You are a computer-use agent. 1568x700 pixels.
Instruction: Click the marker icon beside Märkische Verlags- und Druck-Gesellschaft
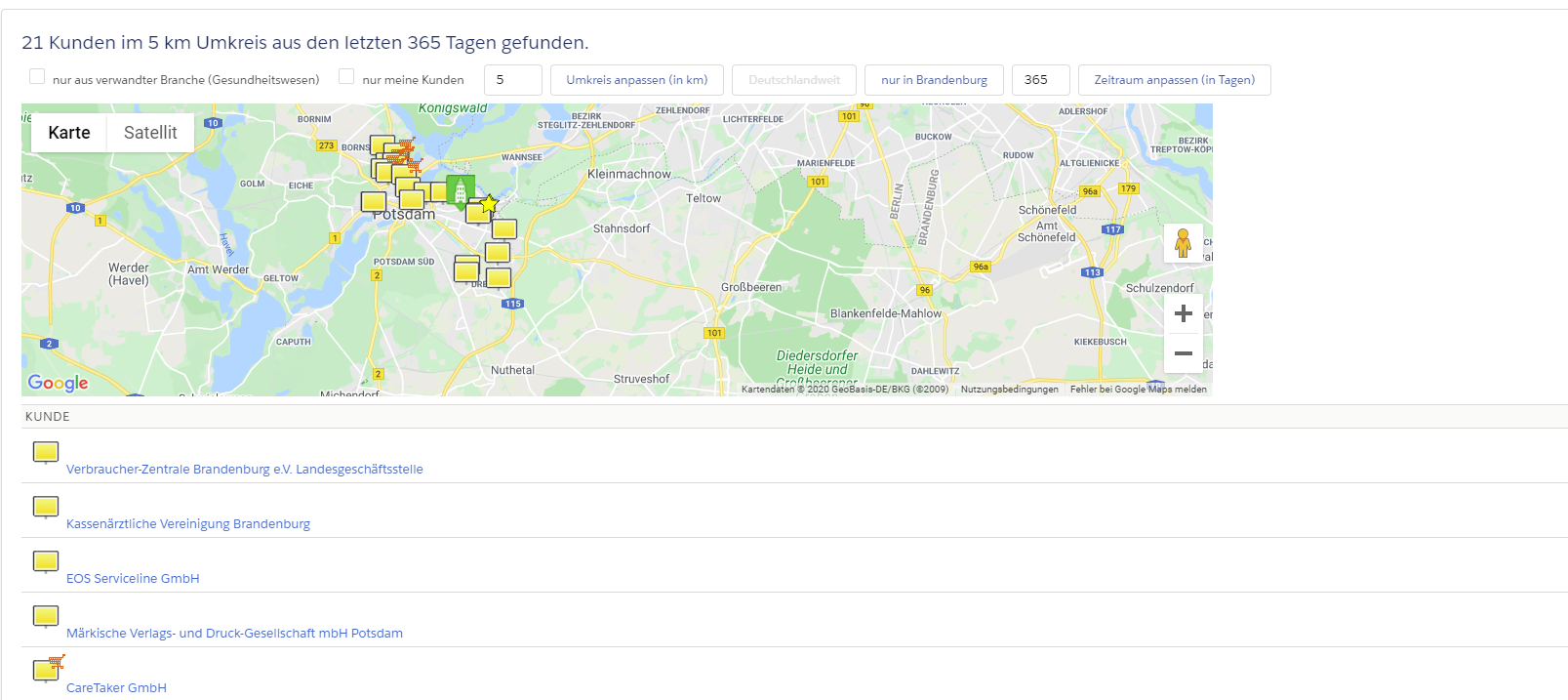click(46, 616)
